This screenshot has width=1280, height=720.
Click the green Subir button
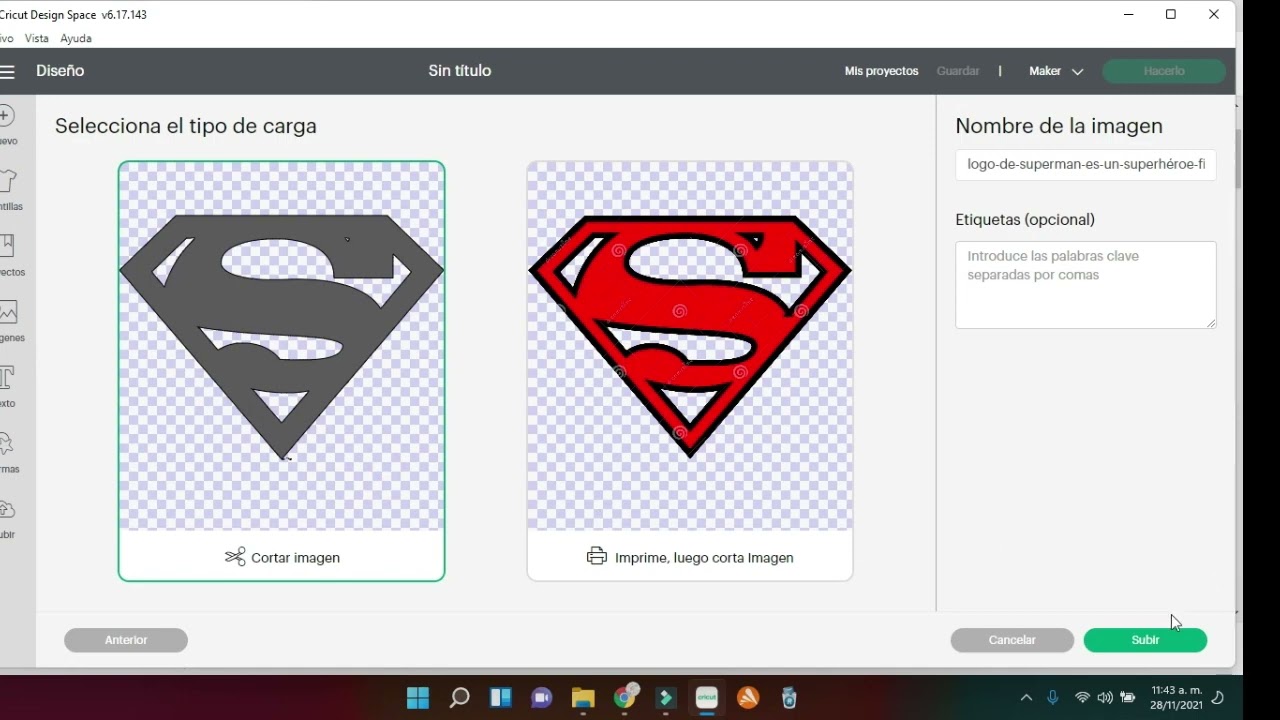pyautogui.click(x=1145, y=640)
